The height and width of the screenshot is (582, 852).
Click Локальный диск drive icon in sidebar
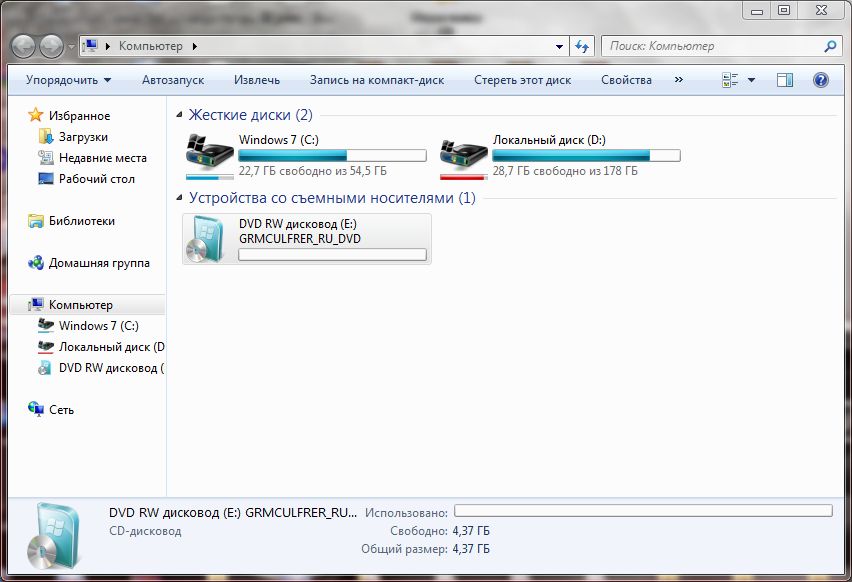point(46,346)
